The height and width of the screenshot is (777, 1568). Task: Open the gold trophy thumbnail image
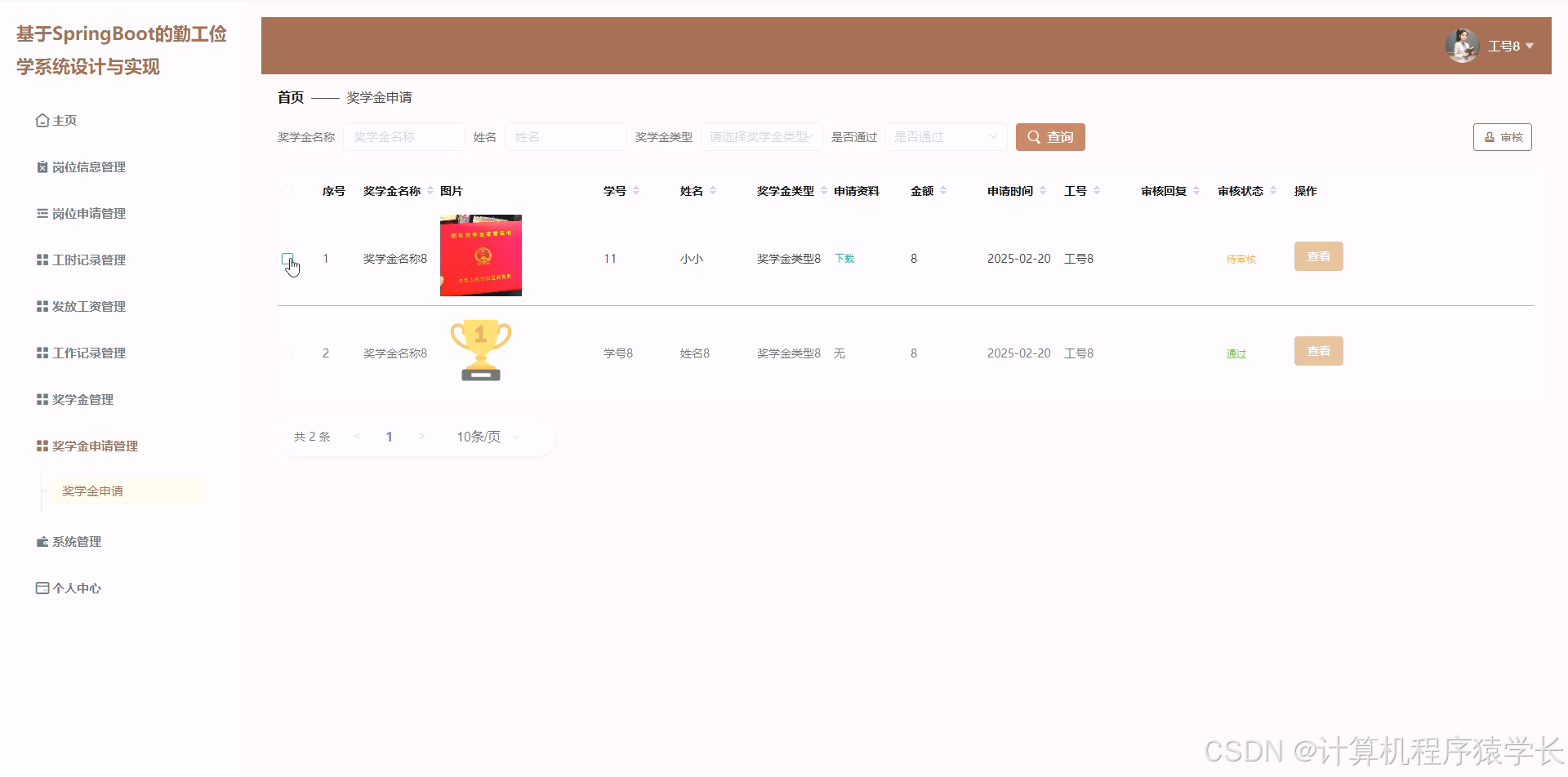coord(481,350)
